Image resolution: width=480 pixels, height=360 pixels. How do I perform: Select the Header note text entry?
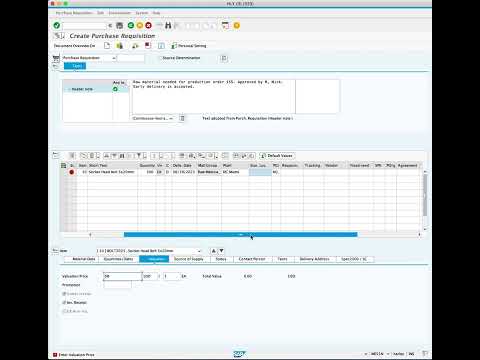pos(82,89)
